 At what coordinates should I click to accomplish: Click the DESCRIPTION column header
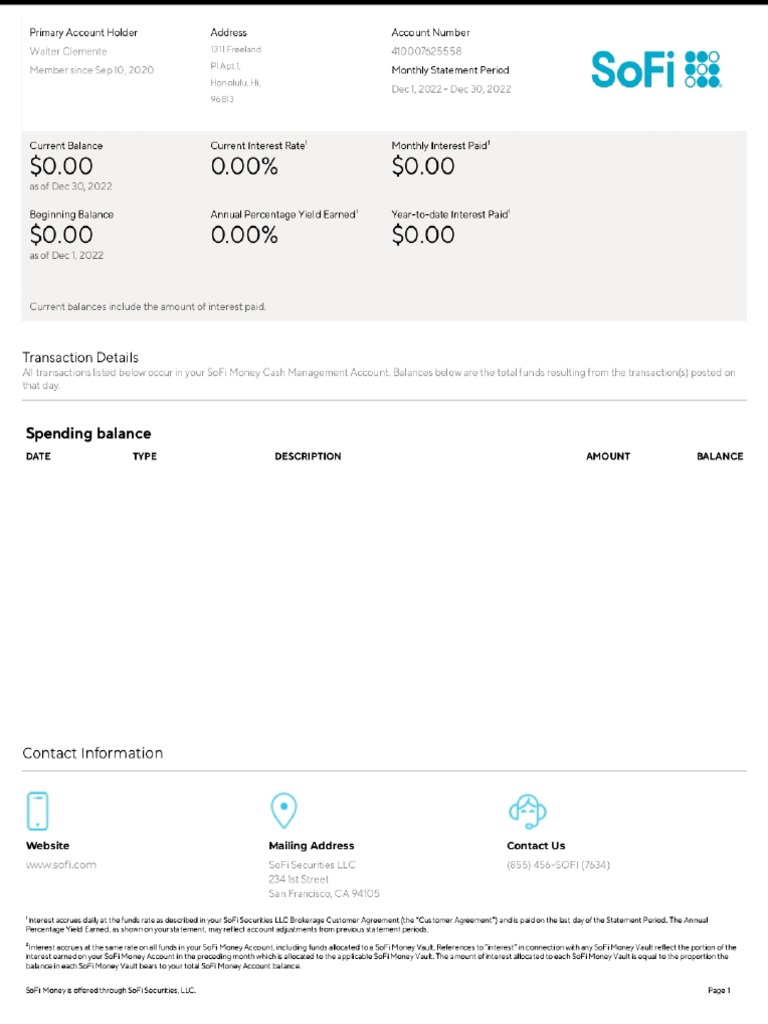[x=308, y=457]
